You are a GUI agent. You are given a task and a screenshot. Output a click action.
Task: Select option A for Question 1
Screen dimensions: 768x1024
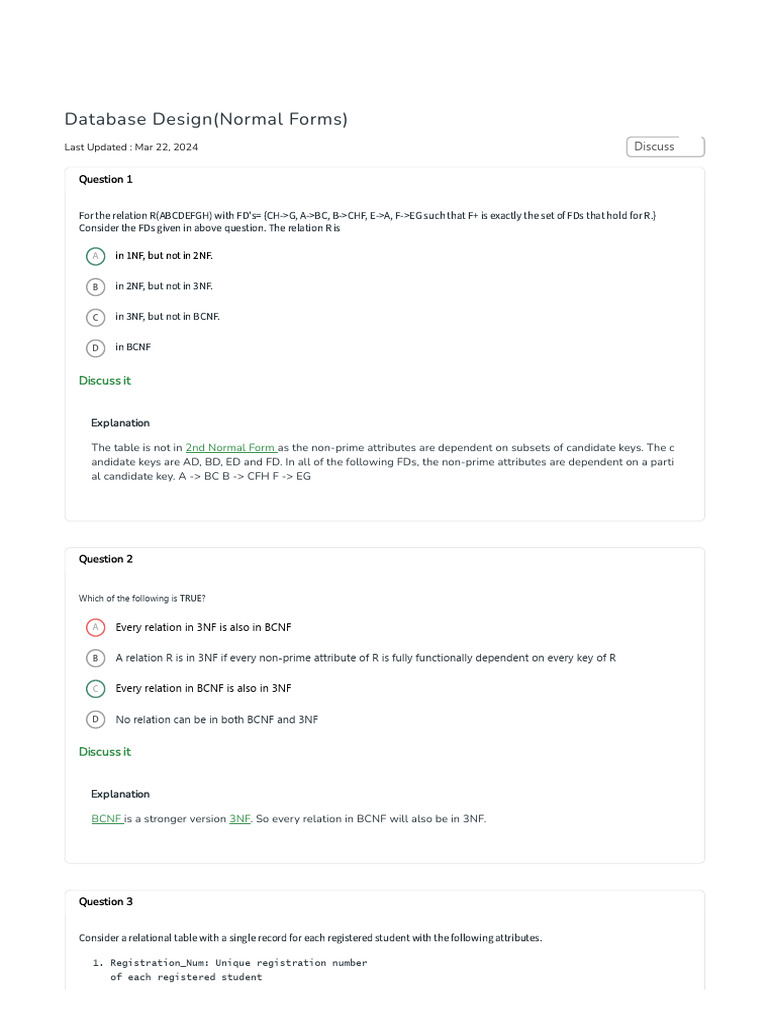point(95,256)
